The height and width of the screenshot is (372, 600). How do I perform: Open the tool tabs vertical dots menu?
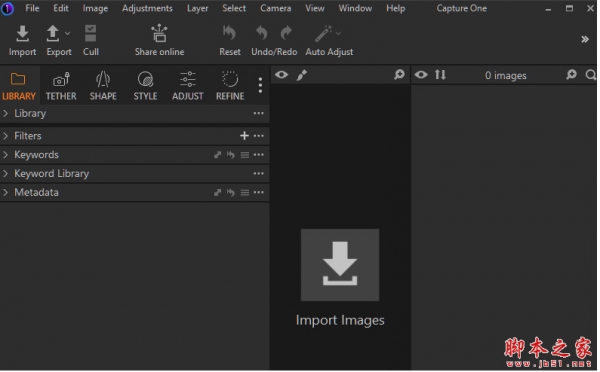pos(260,85)
